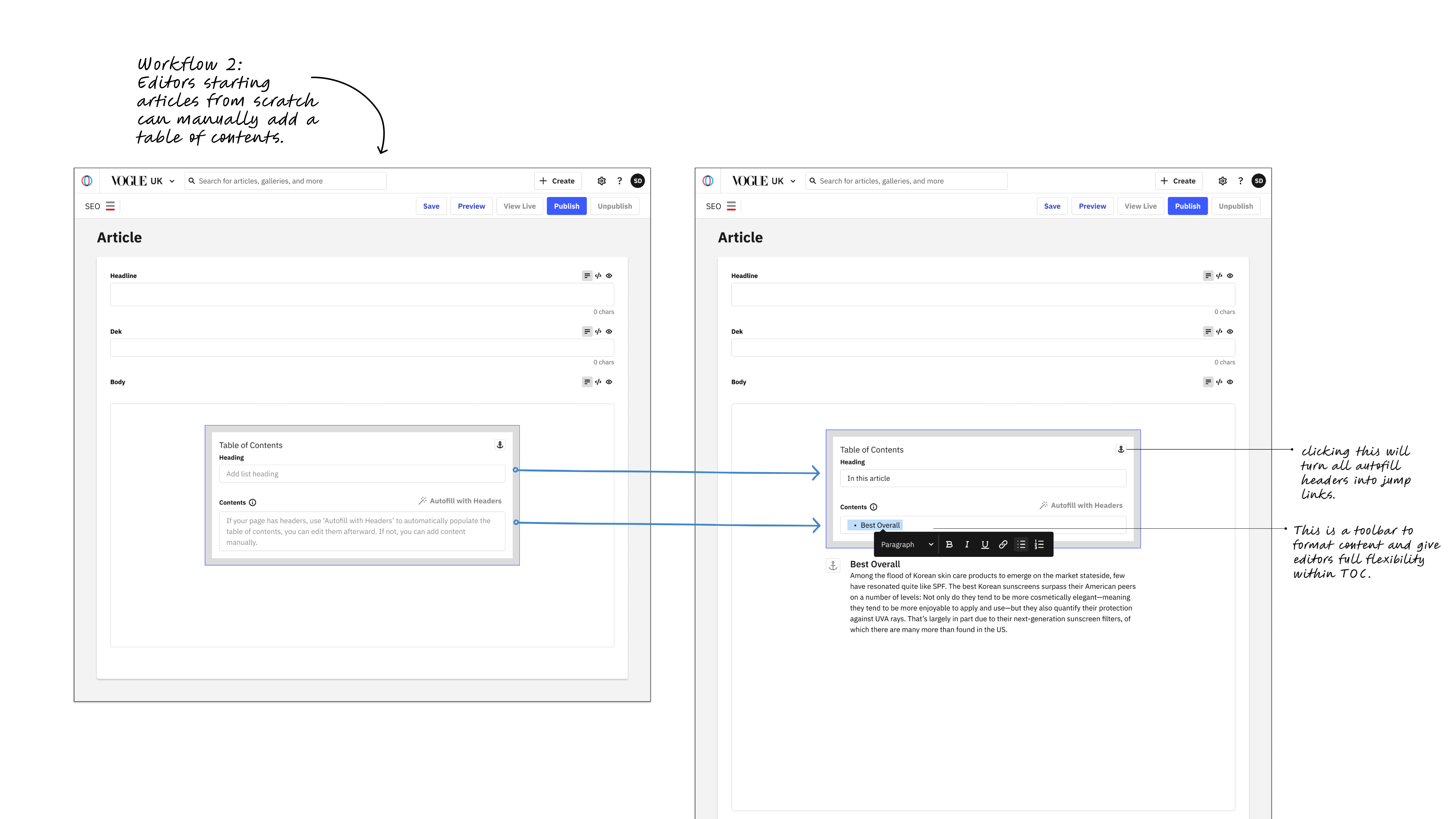Open SD user avatar in right window

click(1259, 181)
